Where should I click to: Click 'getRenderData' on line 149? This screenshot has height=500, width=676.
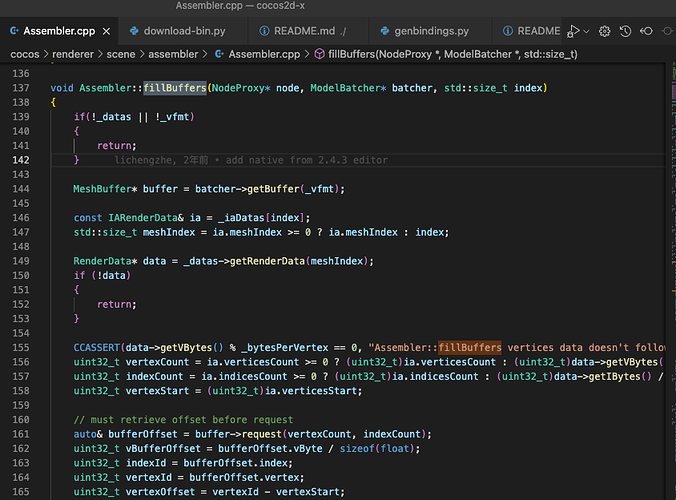click(267, 261)
